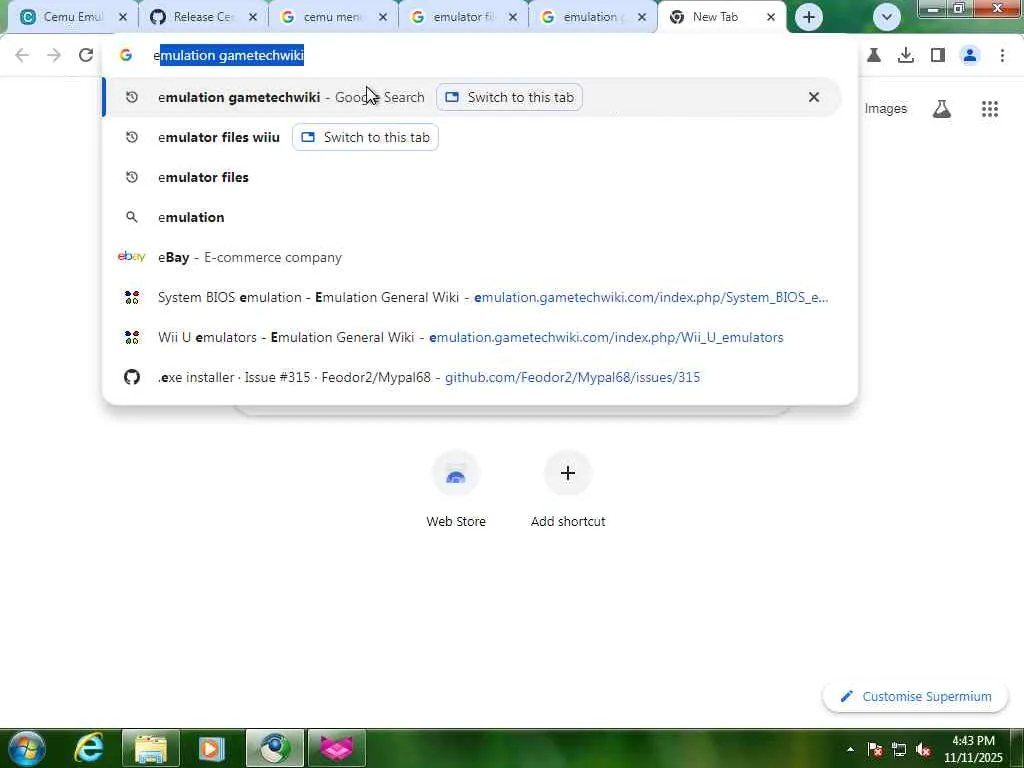Viewport: 1024px width, 768px height.
Task: Click the muted volume tray icon
Action: [923, 749]
